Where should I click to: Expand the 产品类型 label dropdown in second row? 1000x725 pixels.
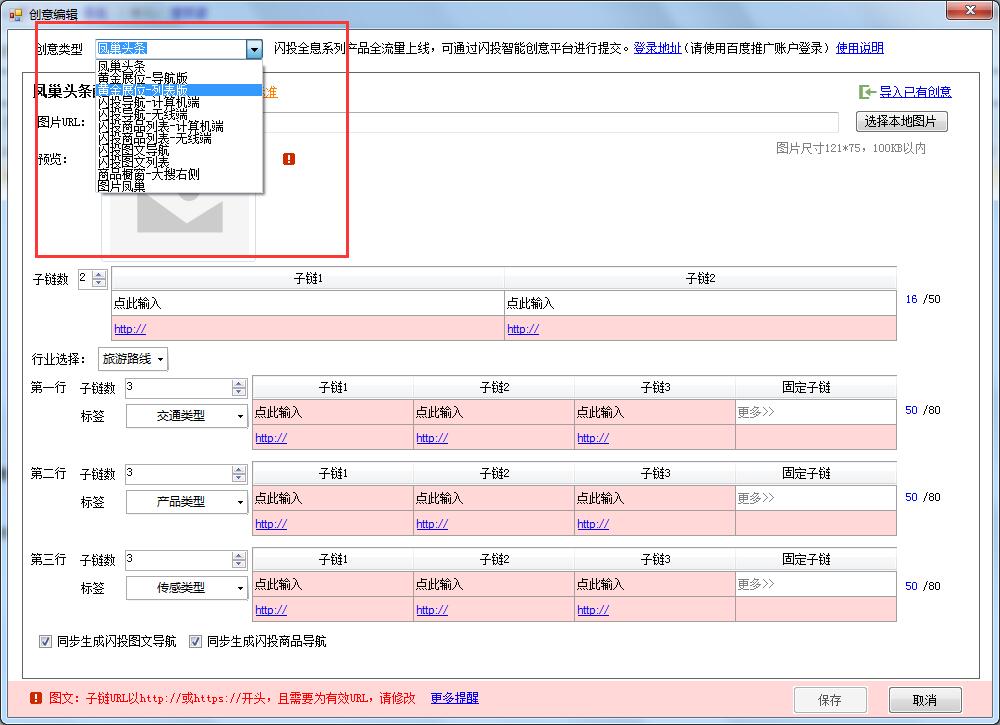187,502
